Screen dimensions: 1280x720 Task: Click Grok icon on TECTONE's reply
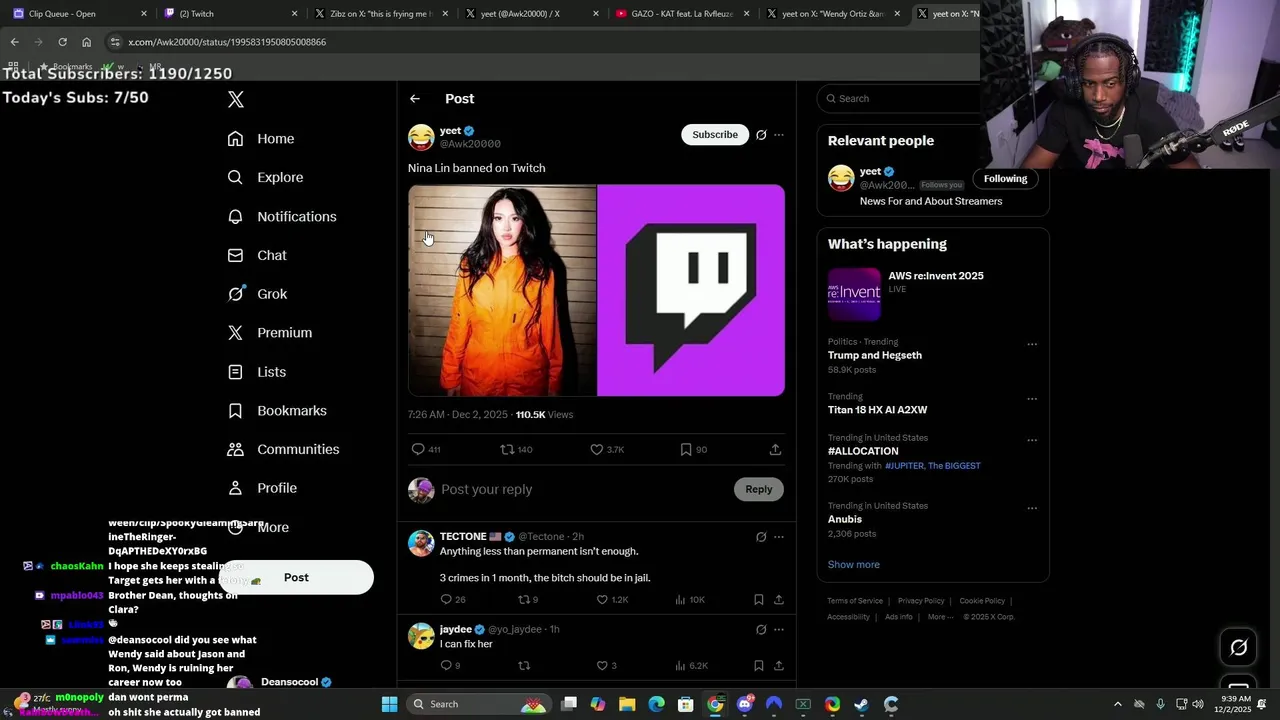[x=761, y=537]
